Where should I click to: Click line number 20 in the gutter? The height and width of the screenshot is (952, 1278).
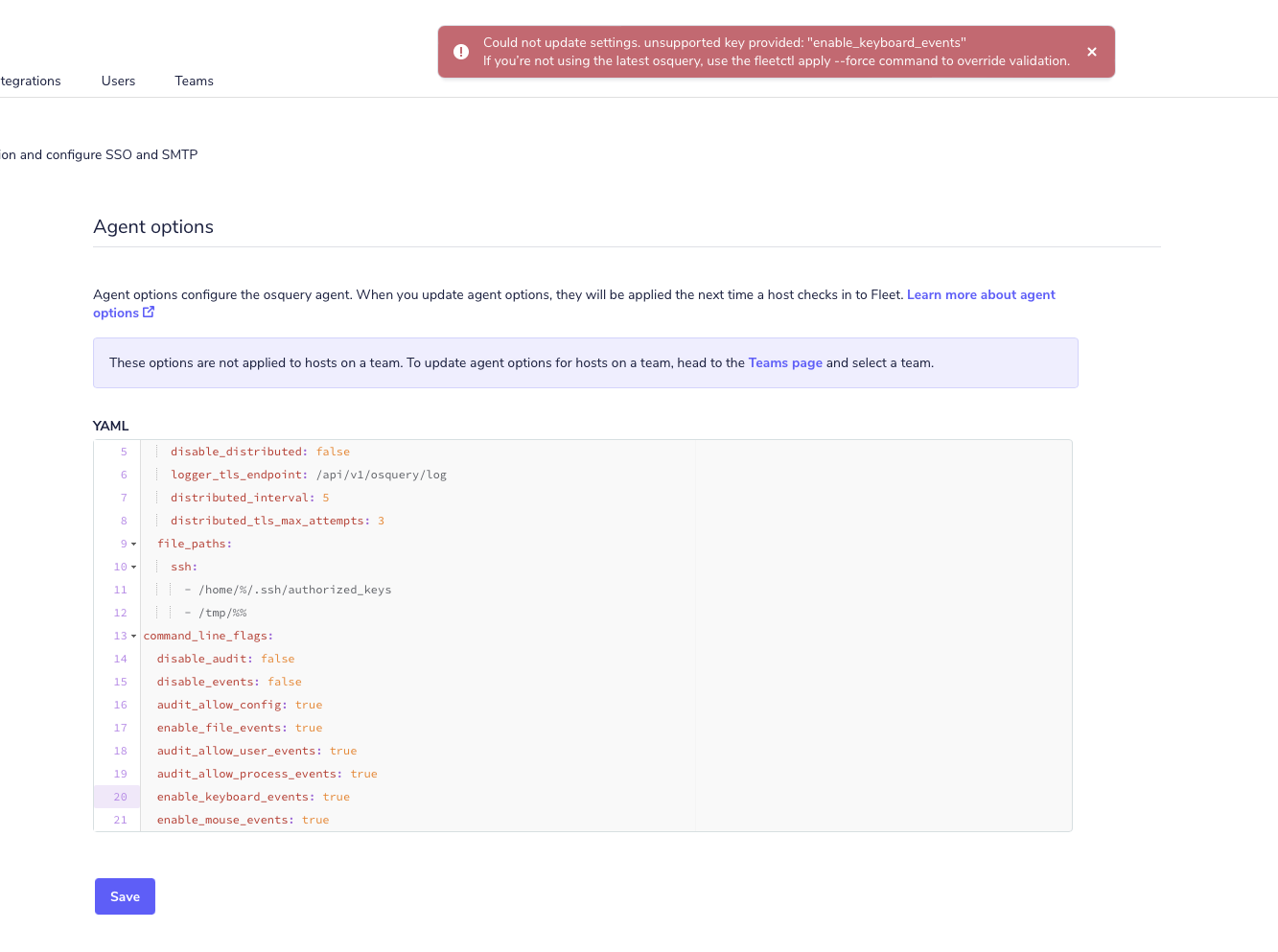pos(119,797)
